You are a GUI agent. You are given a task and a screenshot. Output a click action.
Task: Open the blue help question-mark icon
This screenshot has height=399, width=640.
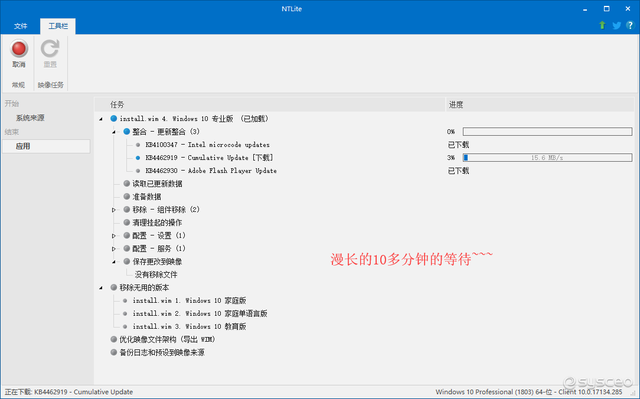(x=630, y=25)
